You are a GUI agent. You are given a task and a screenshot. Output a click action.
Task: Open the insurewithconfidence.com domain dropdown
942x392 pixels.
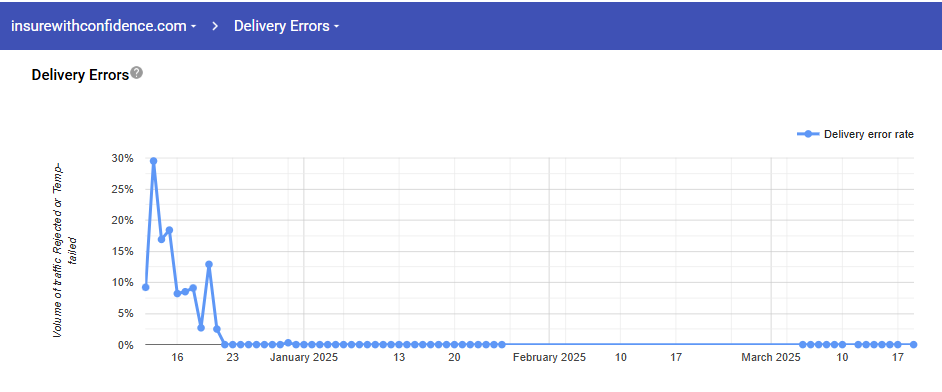point(104,26)
